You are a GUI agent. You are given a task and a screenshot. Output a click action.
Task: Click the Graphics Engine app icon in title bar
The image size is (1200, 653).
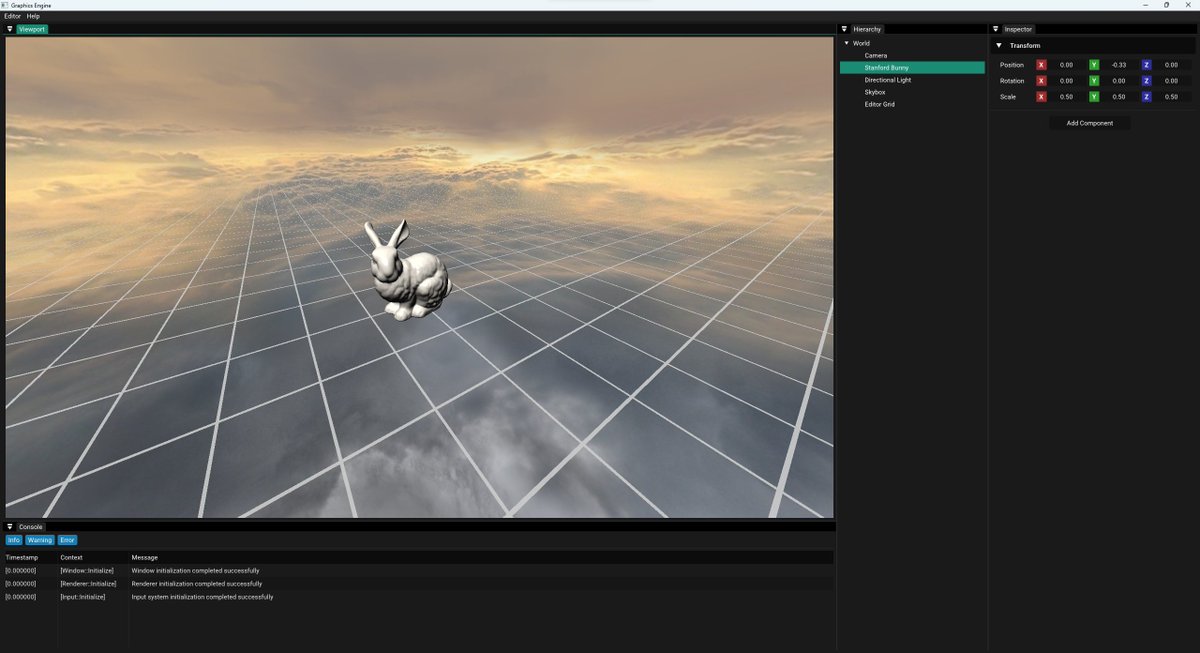tap(6, 5)
